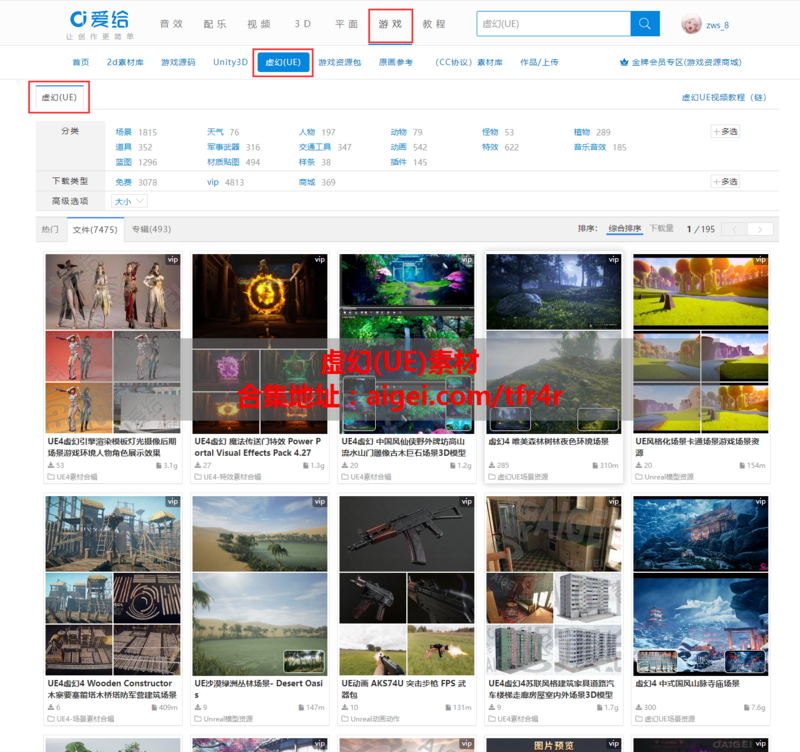Image resolution: width=800 pixels, height=752 pixels.
Task: Filter by 交通工具 category
Action: 315,147
